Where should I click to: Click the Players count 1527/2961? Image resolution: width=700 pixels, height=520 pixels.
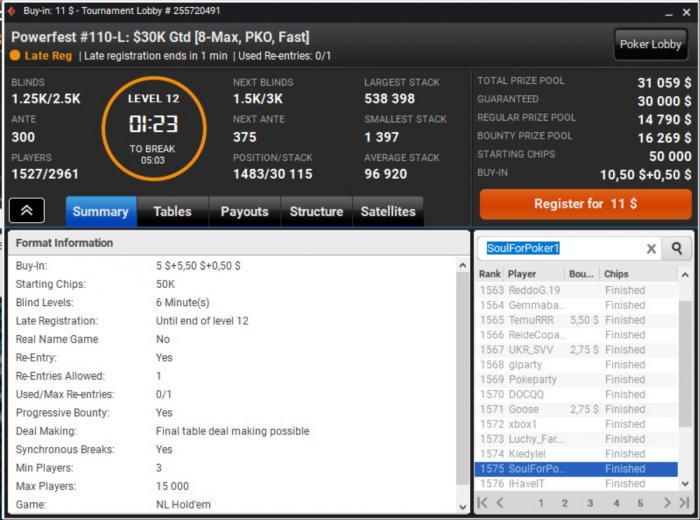click(45, 174)
